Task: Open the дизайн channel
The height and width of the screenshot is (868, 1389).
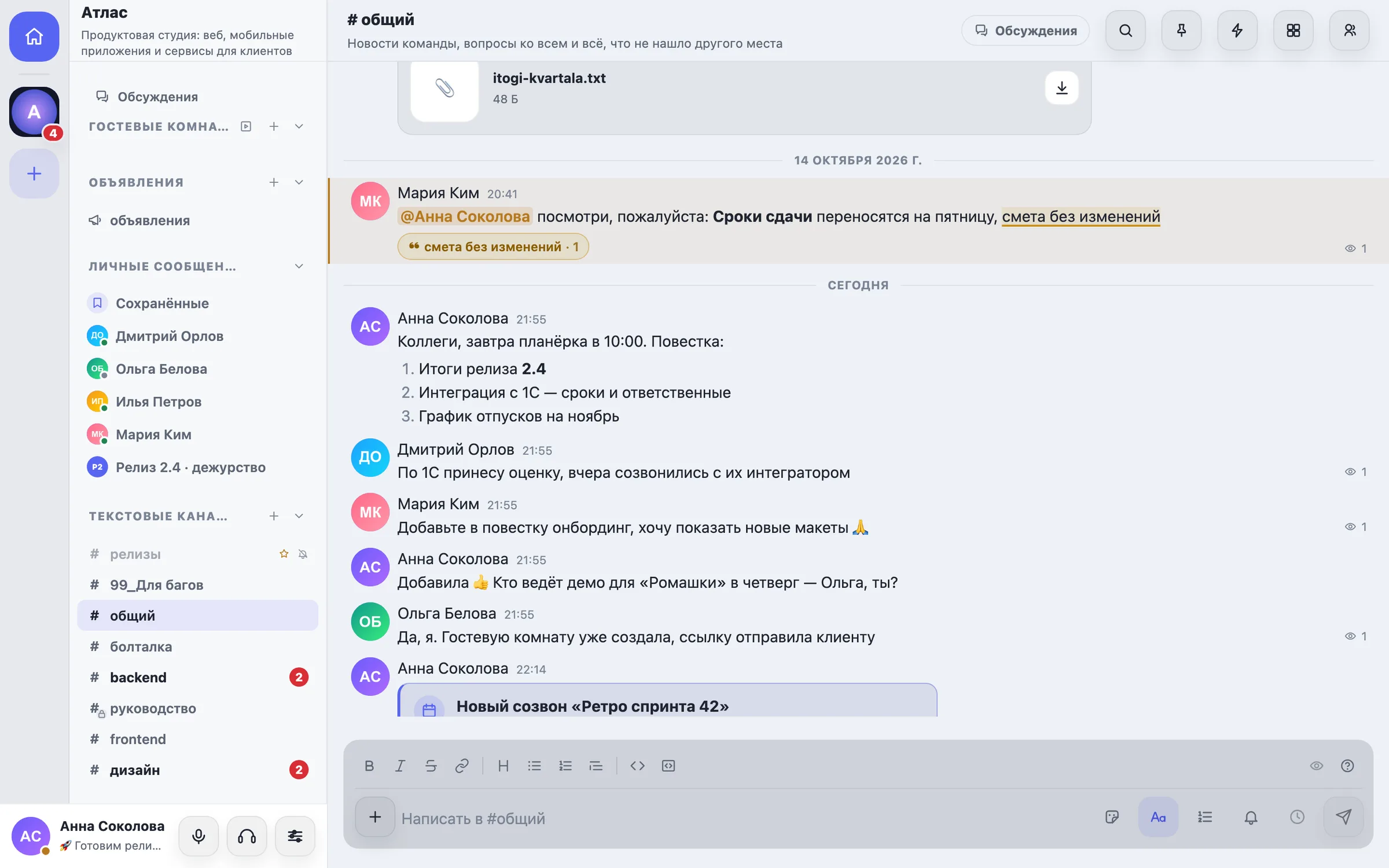Action: click(x=197, y=770)
